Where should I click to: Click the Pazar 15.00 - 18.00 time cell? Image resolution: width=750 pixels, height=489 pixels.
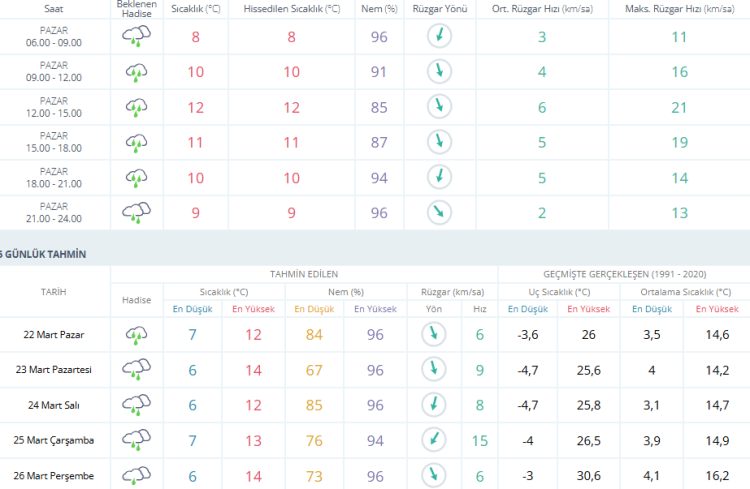coord(54,142)
